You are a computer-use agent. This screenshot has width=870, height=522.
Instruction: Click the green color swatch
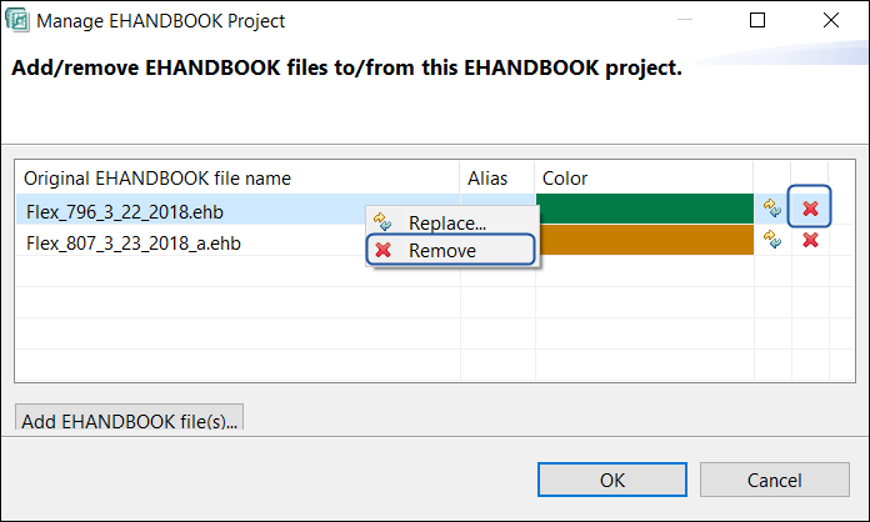[645, 208]
